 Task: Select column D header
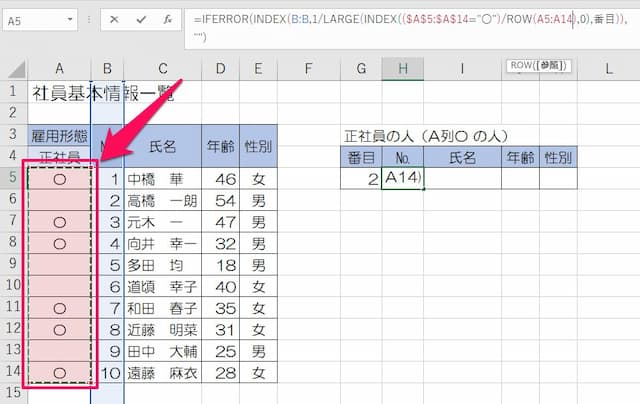coord(220,69)
